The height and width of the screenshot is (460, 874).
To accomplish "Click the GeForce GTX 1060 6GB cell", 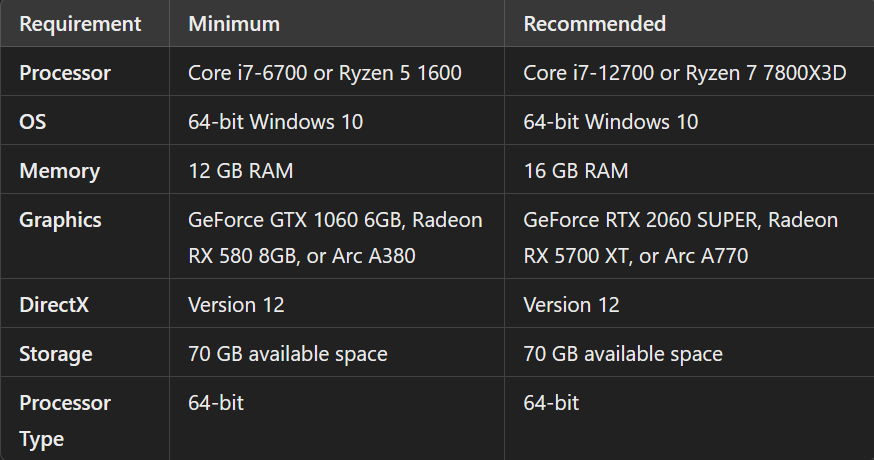I will 335,237.
